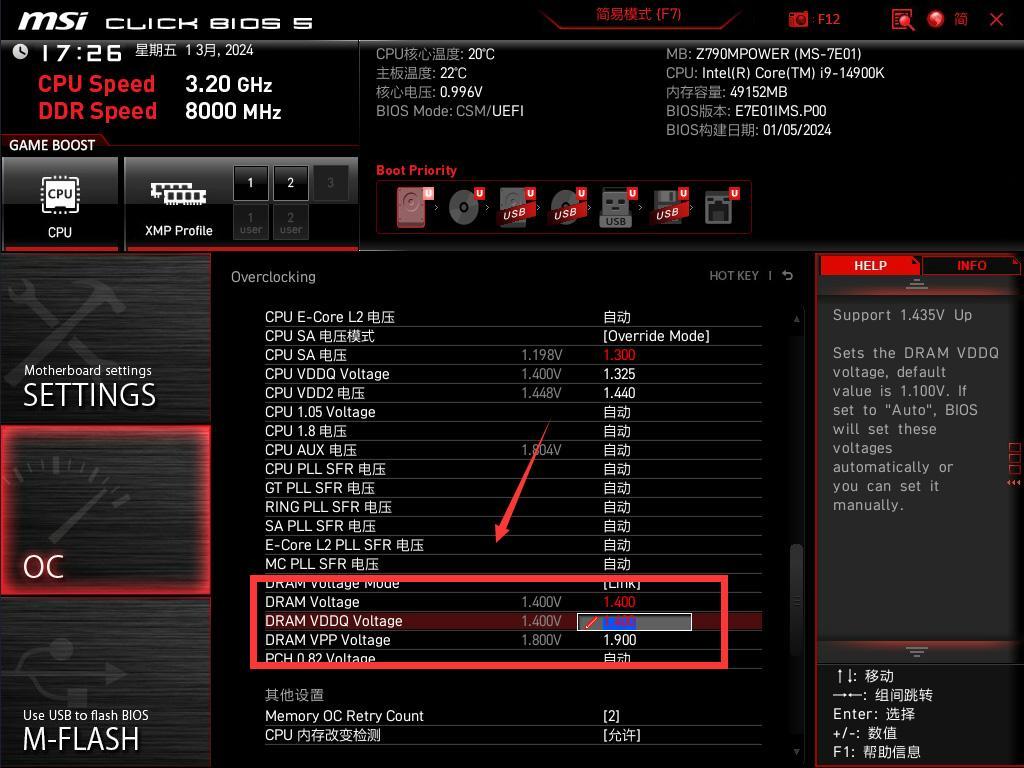Click the XMP Profile memory icon
Image resolution: width=1024 pixels, height=768 pixels.
(178, 193)
